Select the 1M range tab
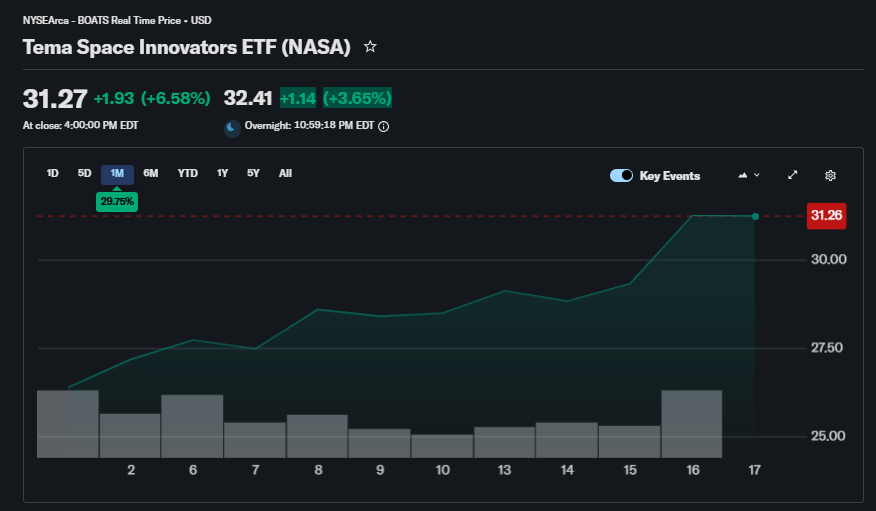 [117, 174]
